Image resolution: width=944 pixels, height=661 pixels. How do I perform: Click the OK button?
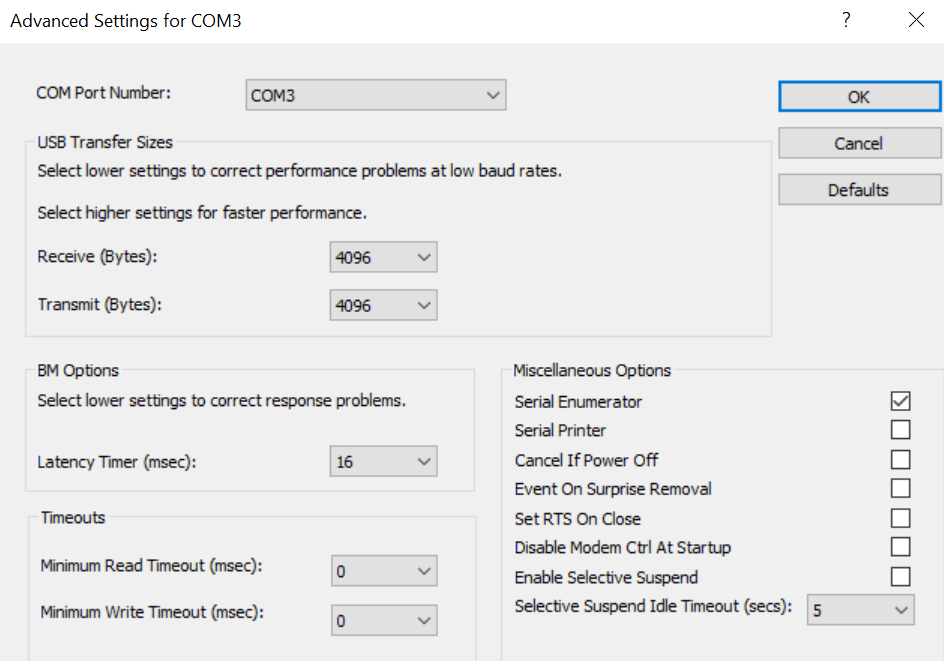coord(859,97)
